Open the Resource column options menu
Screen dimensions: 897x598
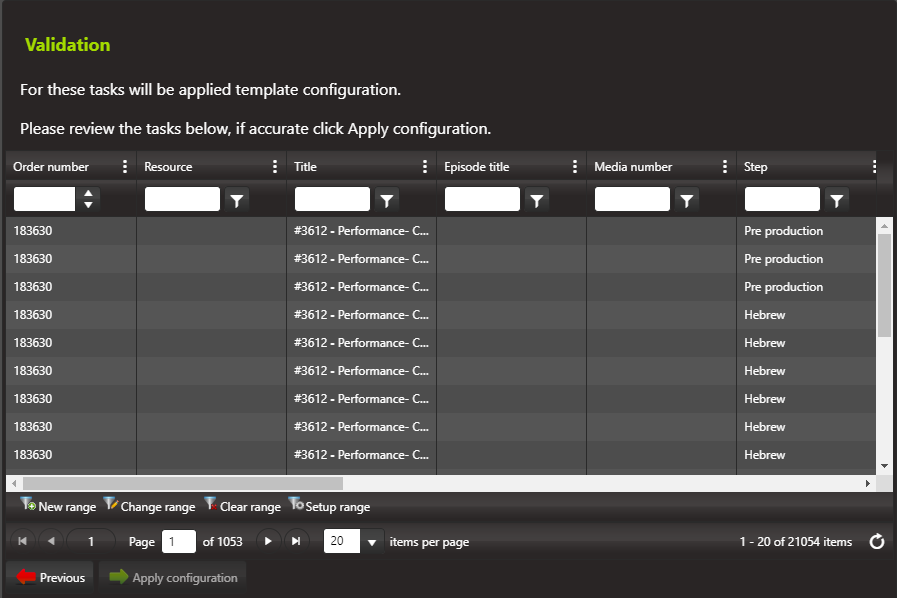275,167
